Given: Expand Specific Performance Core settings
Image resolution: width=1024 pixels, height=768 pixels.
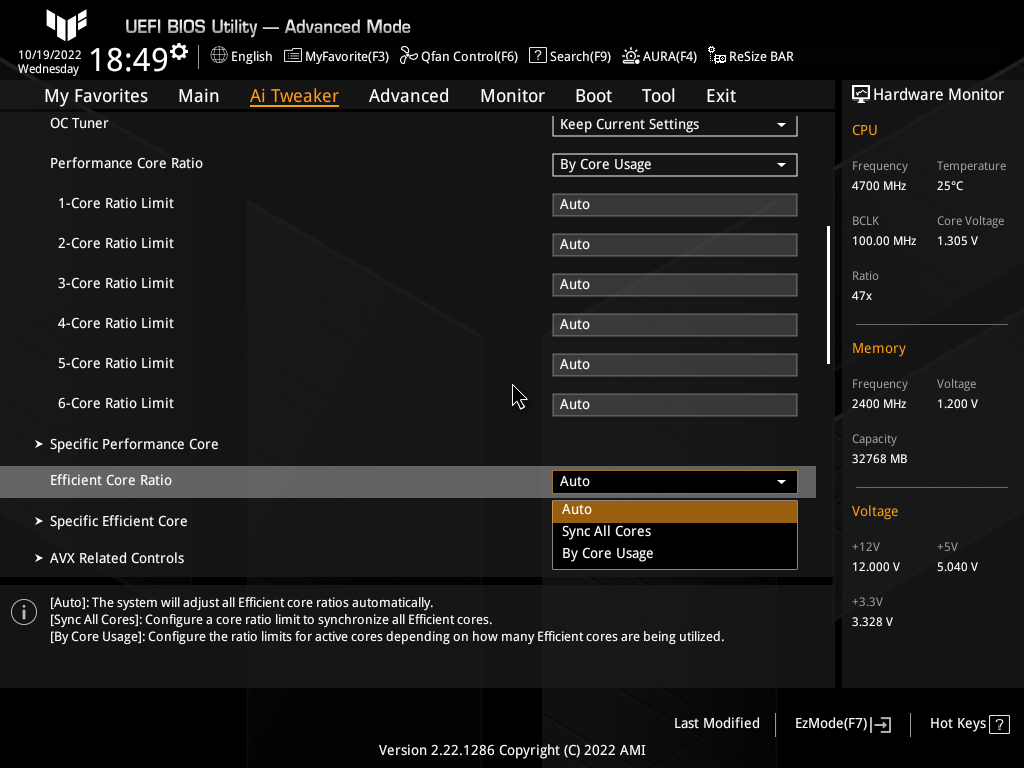Looking at the screenshot, I should (x=133, y=444).
